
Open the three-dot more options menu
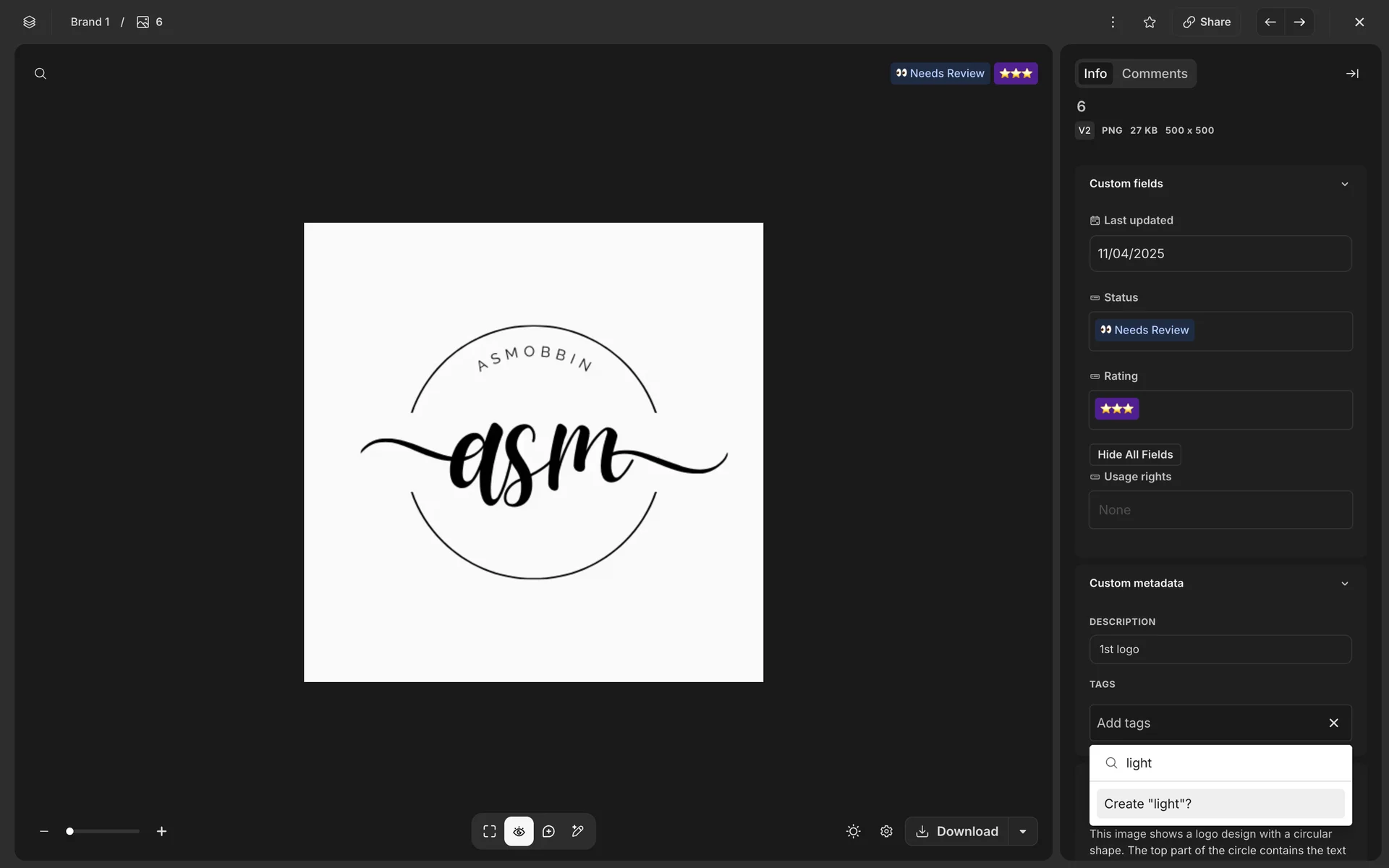click(x=1113, y=22)
